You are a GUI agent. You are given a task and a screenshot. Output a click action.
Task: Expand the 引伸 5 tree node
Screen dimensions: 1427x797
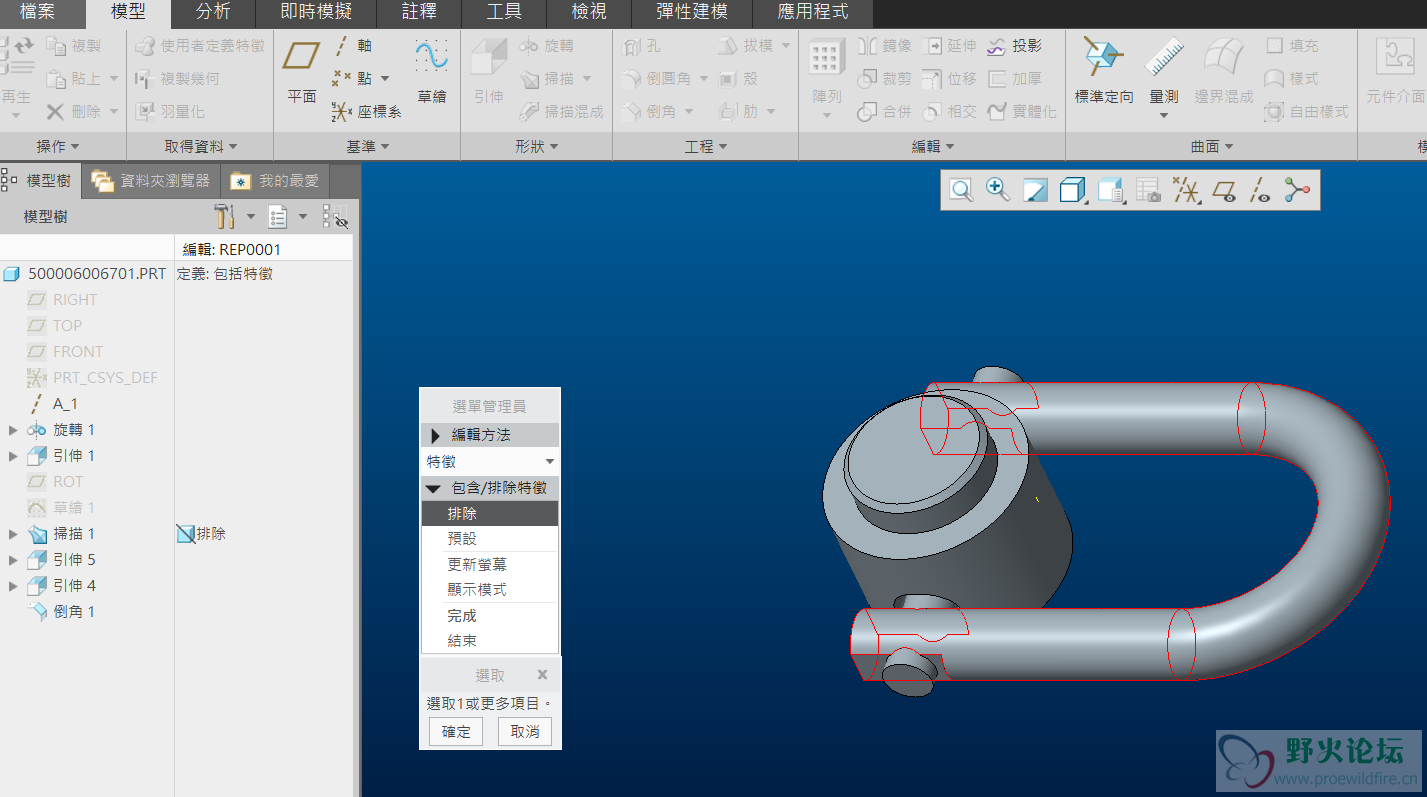tap(13, 560)
